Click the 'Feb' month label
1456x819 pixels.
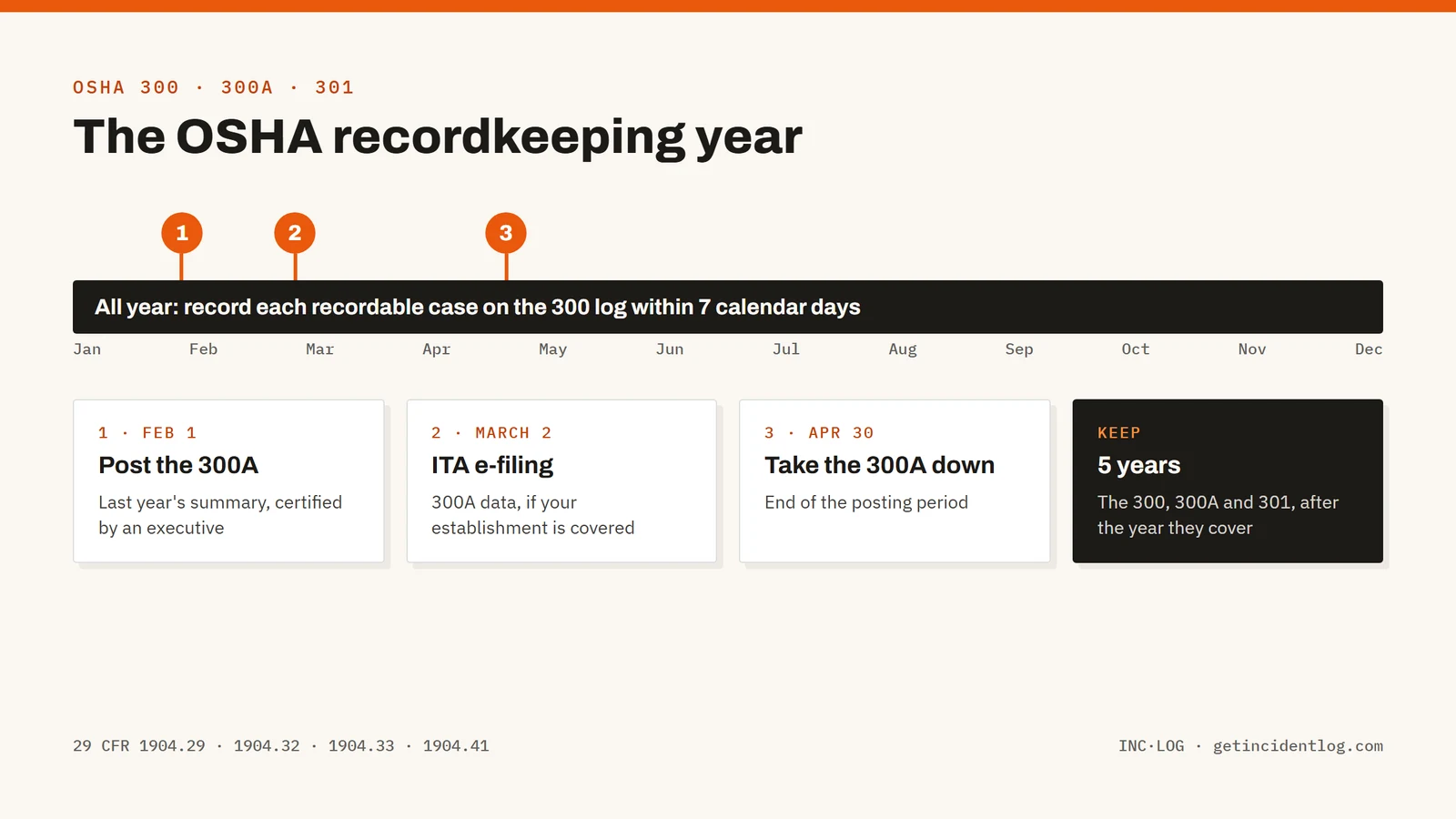[x=204, y=349]
